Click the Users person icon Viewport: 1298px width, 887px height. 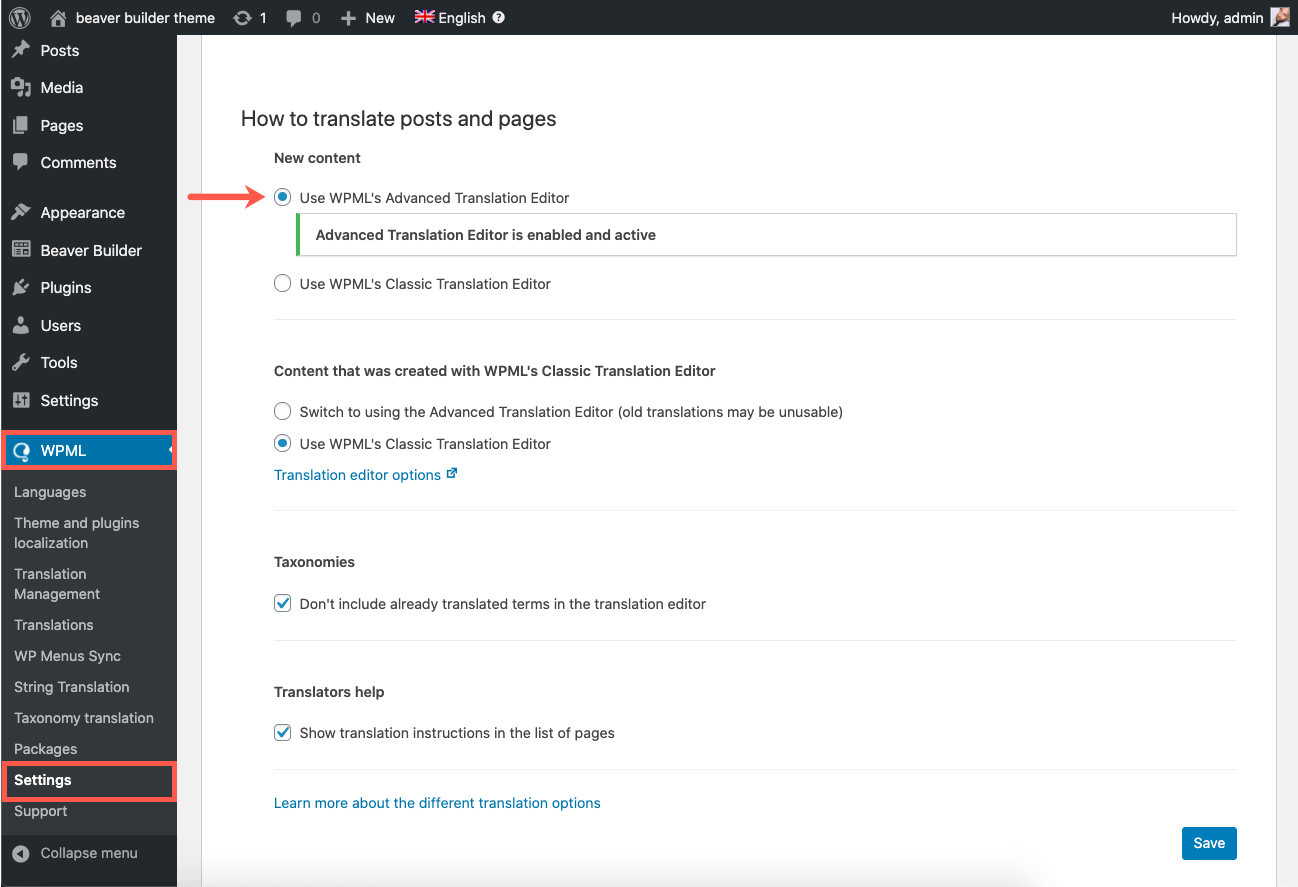point(21,325)
